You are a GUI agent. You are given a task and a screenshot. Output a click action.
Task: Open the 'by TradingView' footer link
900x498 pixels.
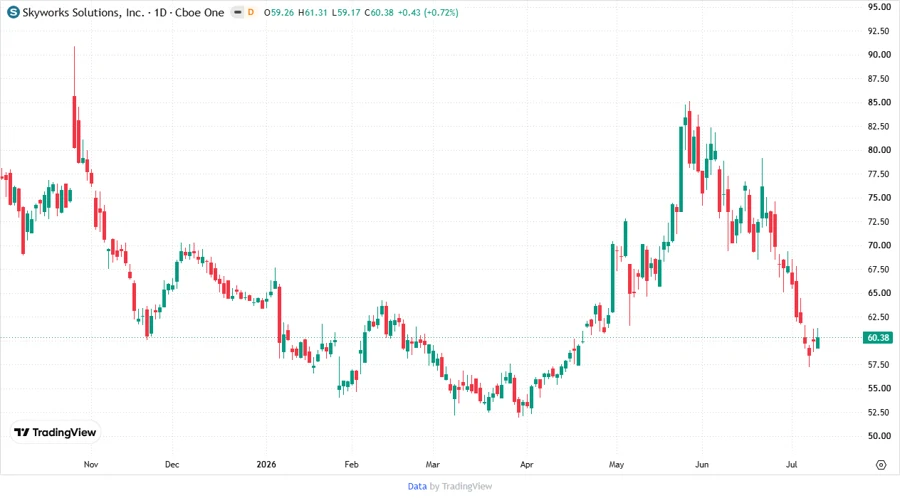(x=461, y=486)
